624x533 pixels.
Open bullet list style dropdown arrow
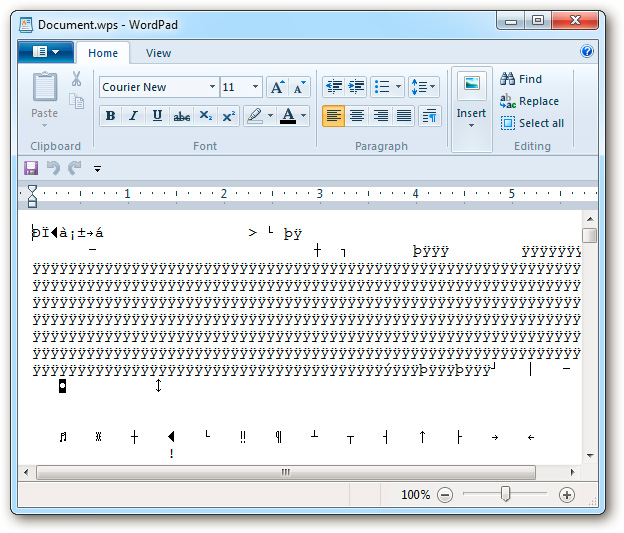[398, 86]
